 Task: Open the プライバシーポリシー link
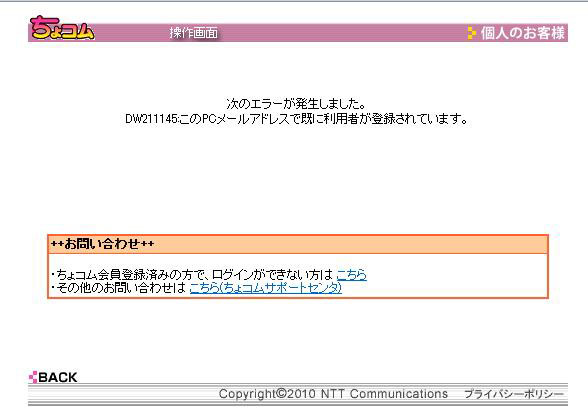coord(514,394)
